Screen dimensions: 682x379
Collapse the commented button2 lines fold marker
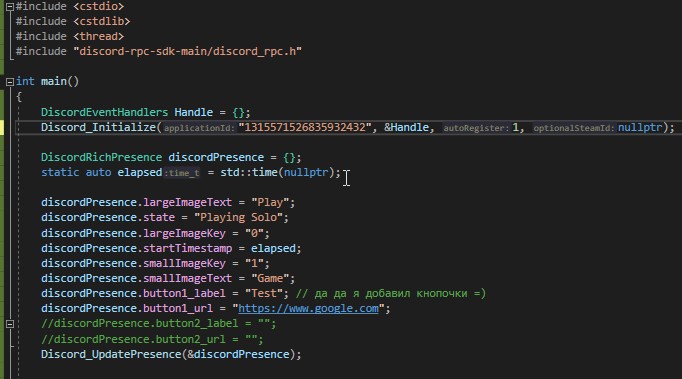tap(10, 324)
